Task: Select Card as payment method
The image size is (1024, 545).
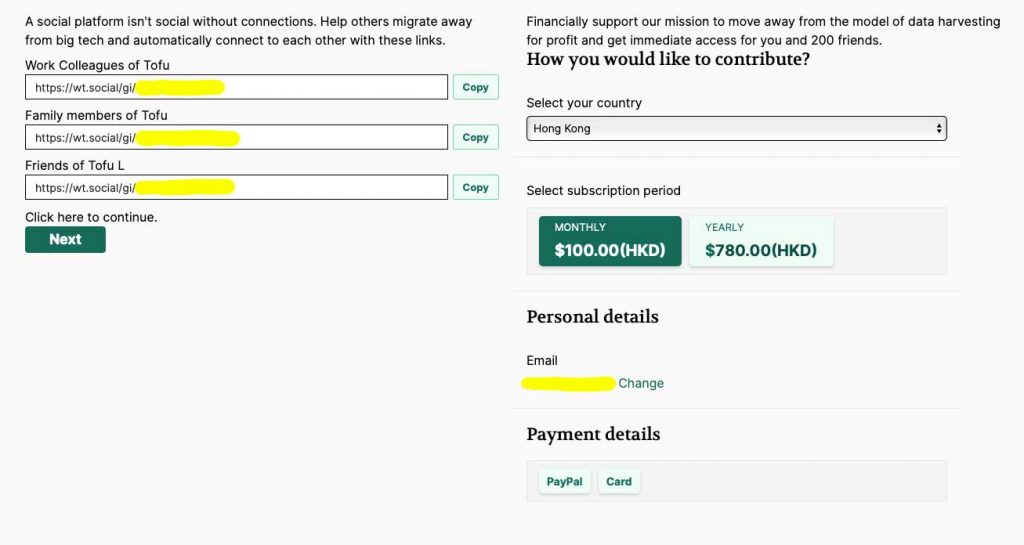Action: [x=619, y=481]
